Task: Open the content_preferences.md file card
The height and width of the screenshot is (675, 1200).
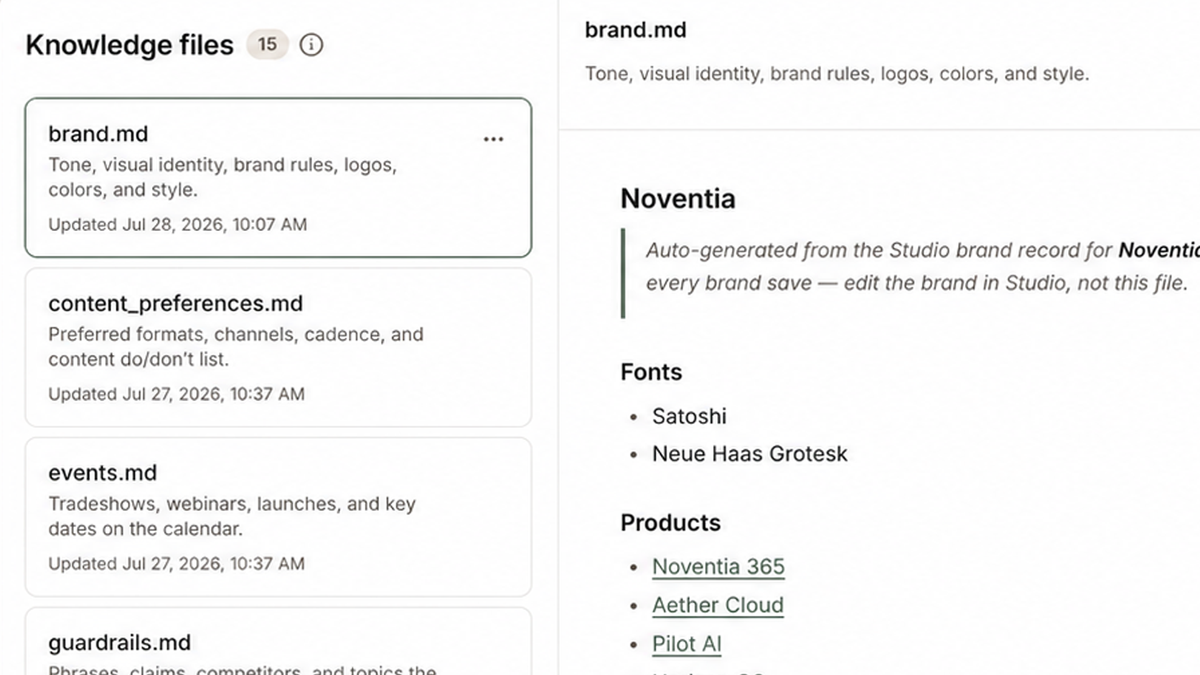Action: click(x=278, y=348)
